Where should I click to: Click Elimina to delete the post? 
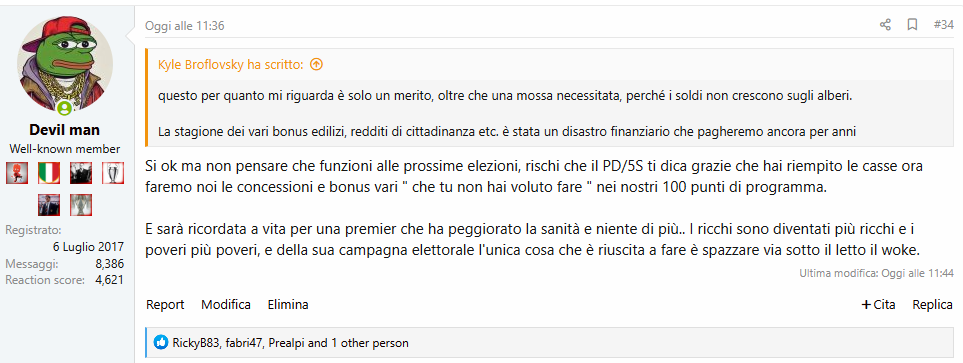point(288,305)
